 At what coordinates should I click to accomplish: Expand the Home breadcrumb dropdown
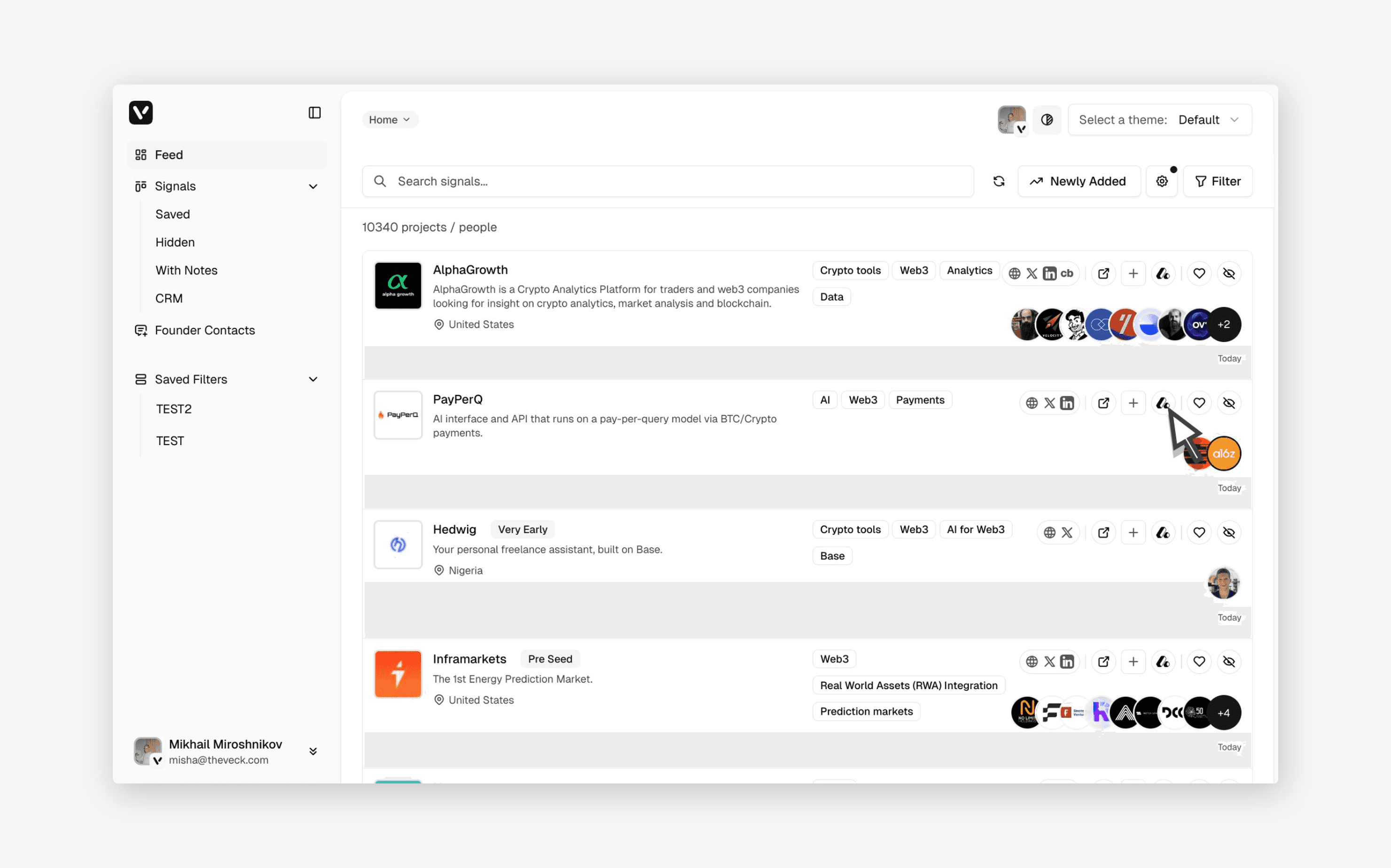[390, 120]
